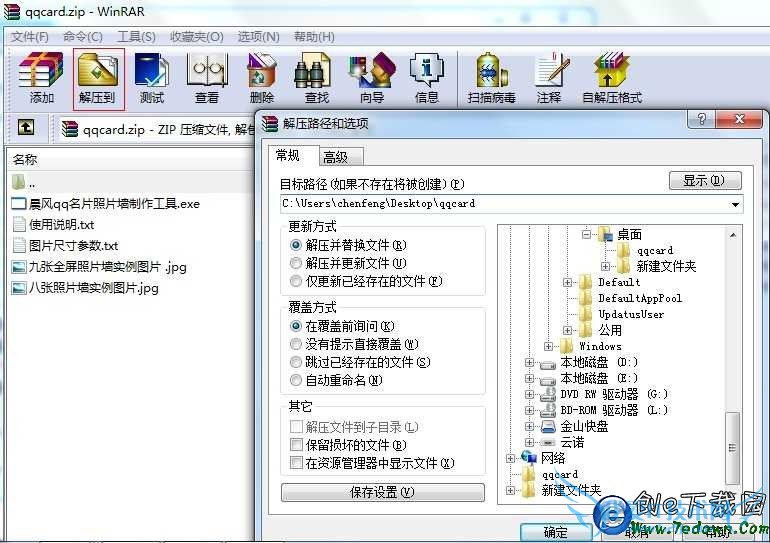Expand 本地磁盘 (E:) node

pyautogui.click(x=529, y=379)
